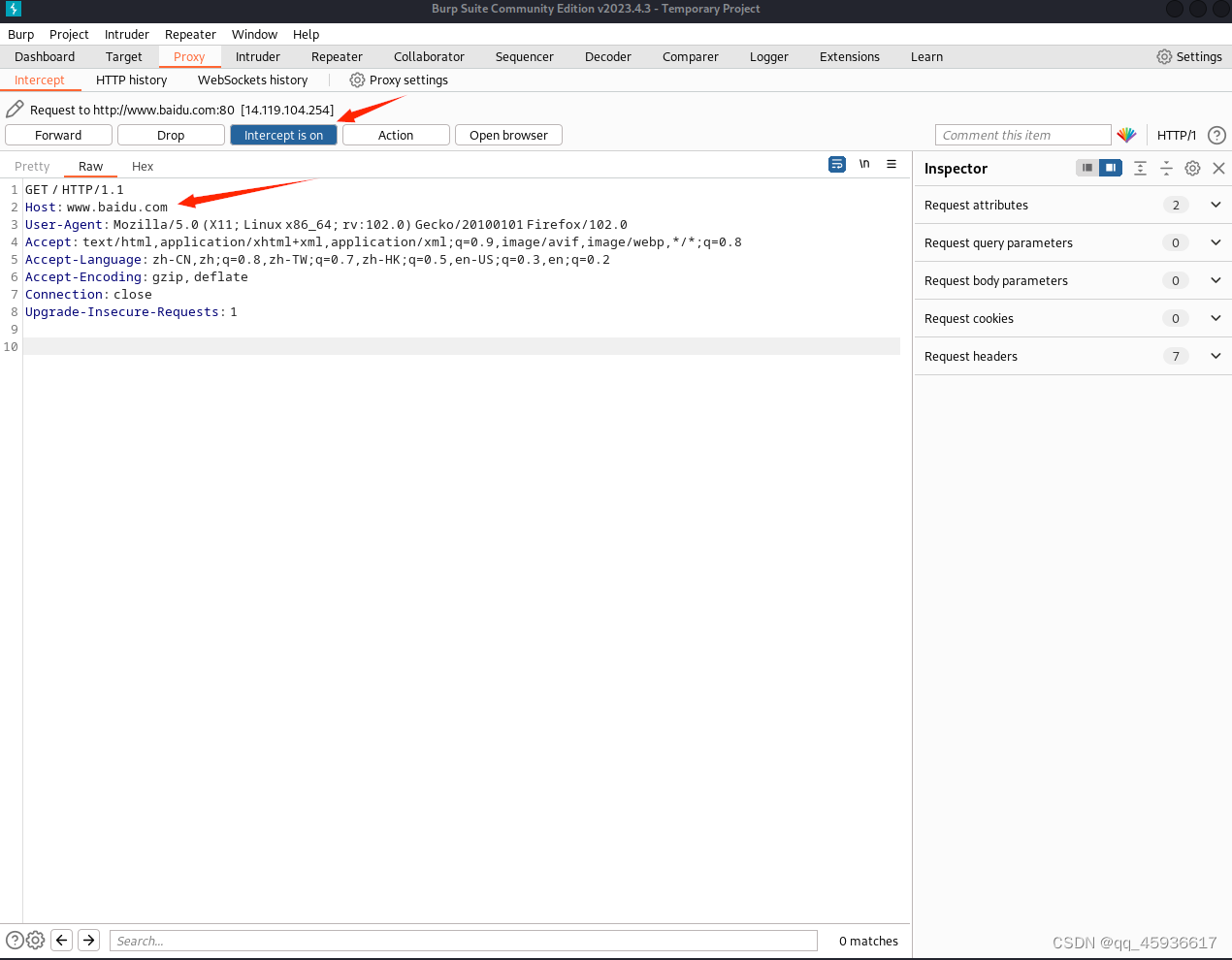The image size is (1232, 960).
Task: Go to previous search match arrow
Action: tap(62, 940)
